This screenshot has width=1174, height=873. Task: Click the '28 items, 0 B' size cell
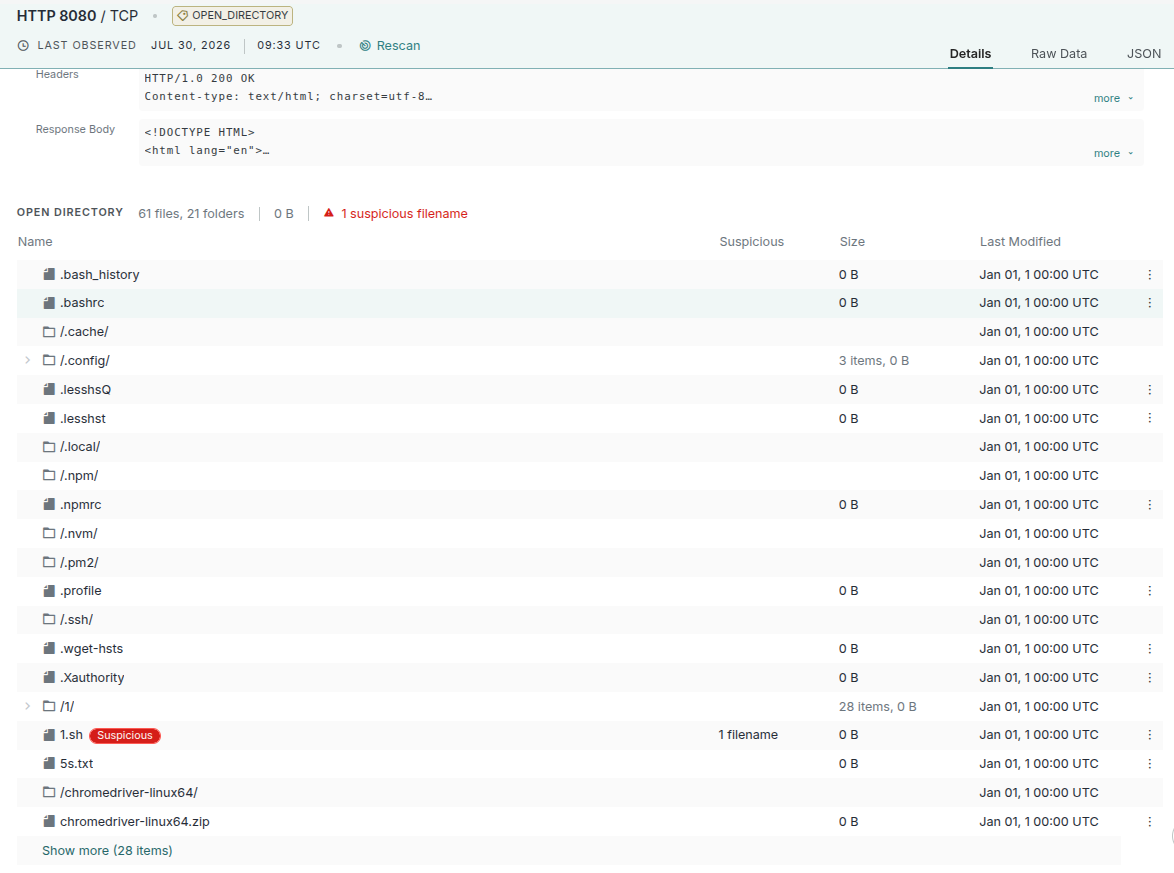pyautogui.click(x=878, y=707)
